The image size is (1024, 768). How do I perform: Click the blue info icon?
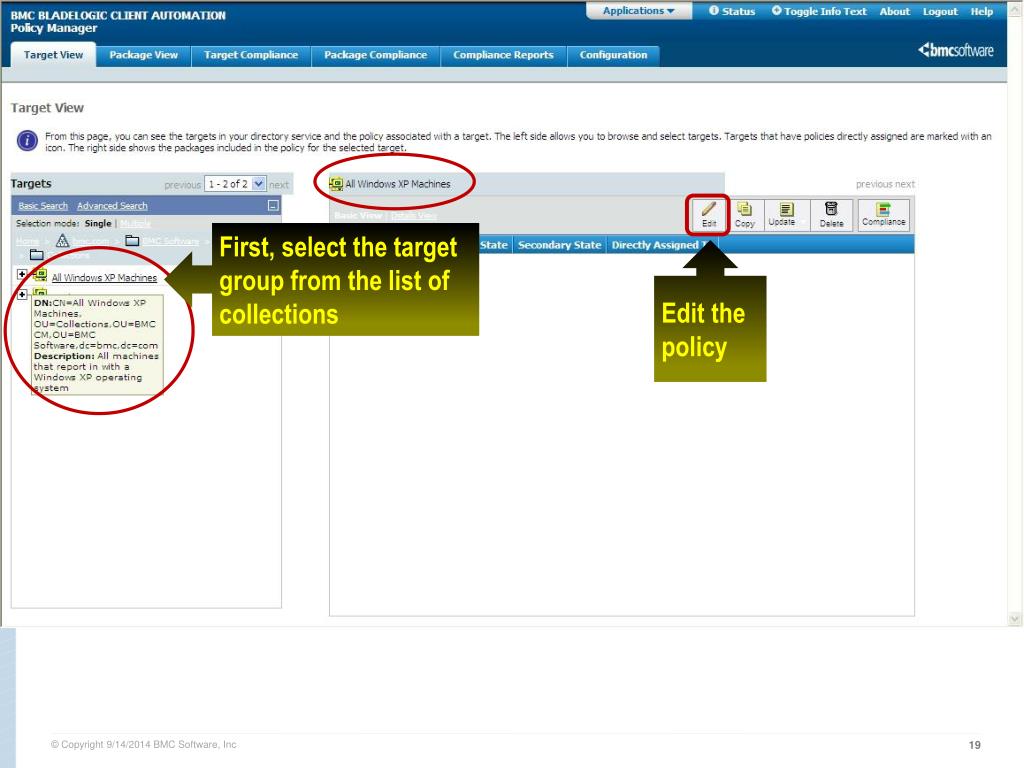pyautogui.click(x=27, y=140)
